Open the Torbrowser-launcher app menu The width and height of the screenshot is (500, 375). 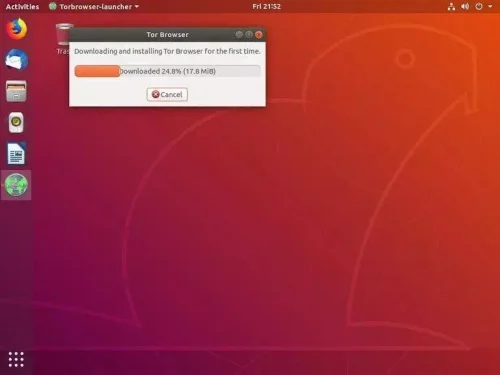coord(94,7)
